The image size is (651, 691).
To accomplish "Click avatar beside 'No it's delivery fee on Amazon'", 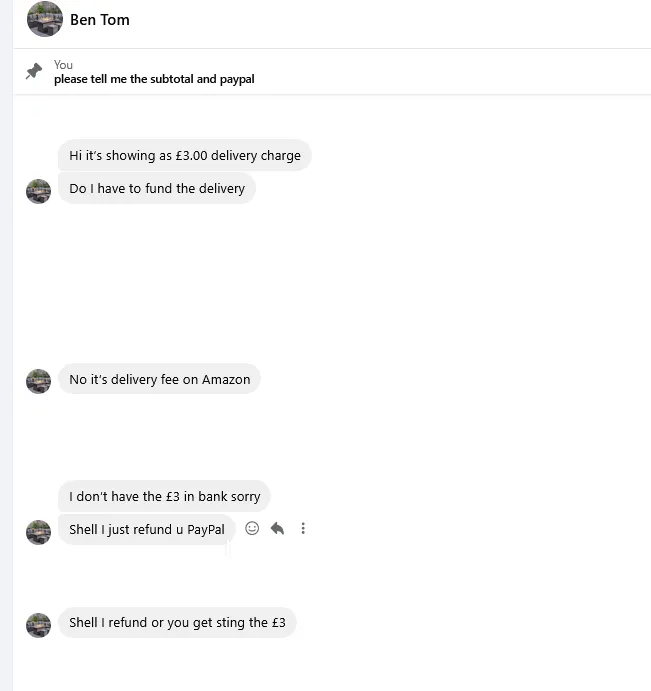I will tap(38, 381).
